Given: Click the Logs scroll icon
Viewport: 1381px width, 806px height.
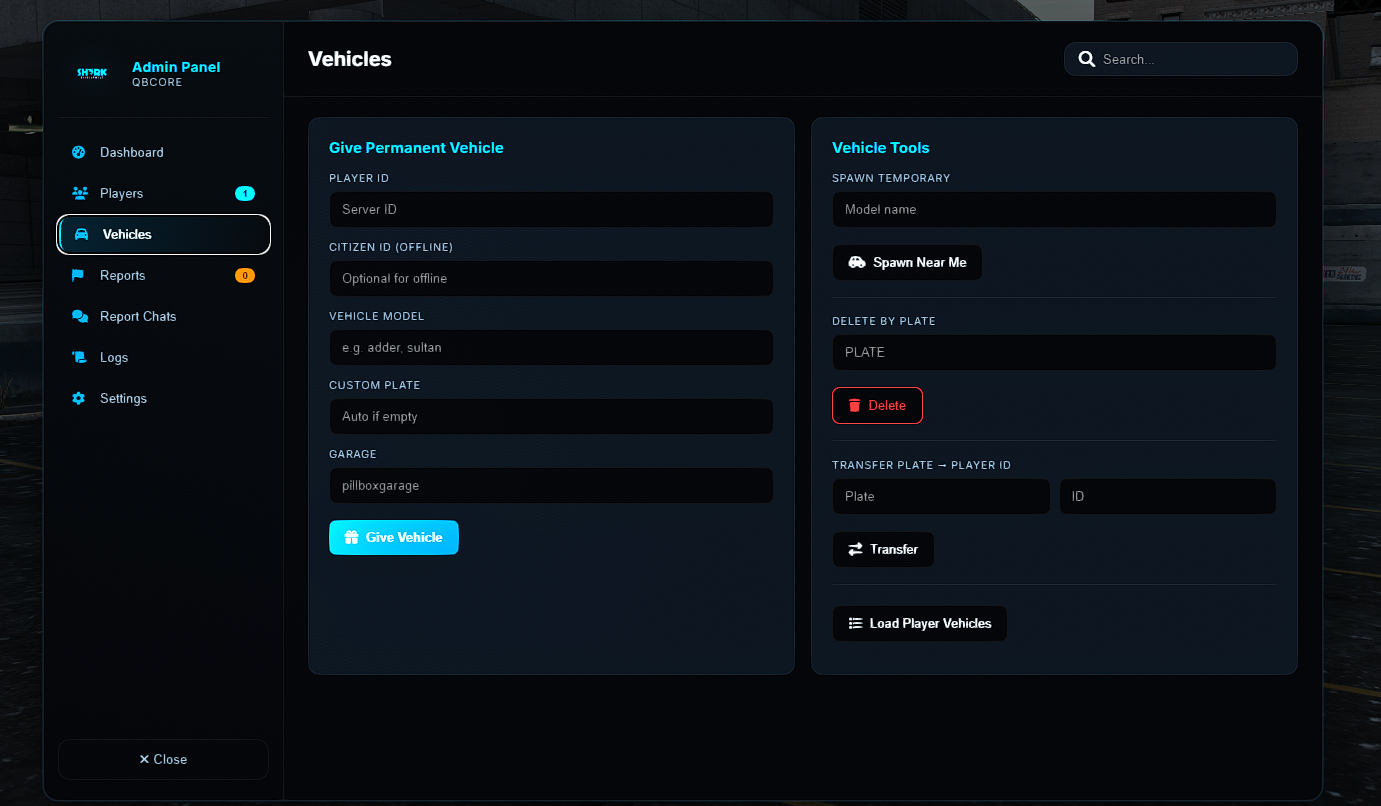Looking at the screenshot, I should (x=79, y=357).
